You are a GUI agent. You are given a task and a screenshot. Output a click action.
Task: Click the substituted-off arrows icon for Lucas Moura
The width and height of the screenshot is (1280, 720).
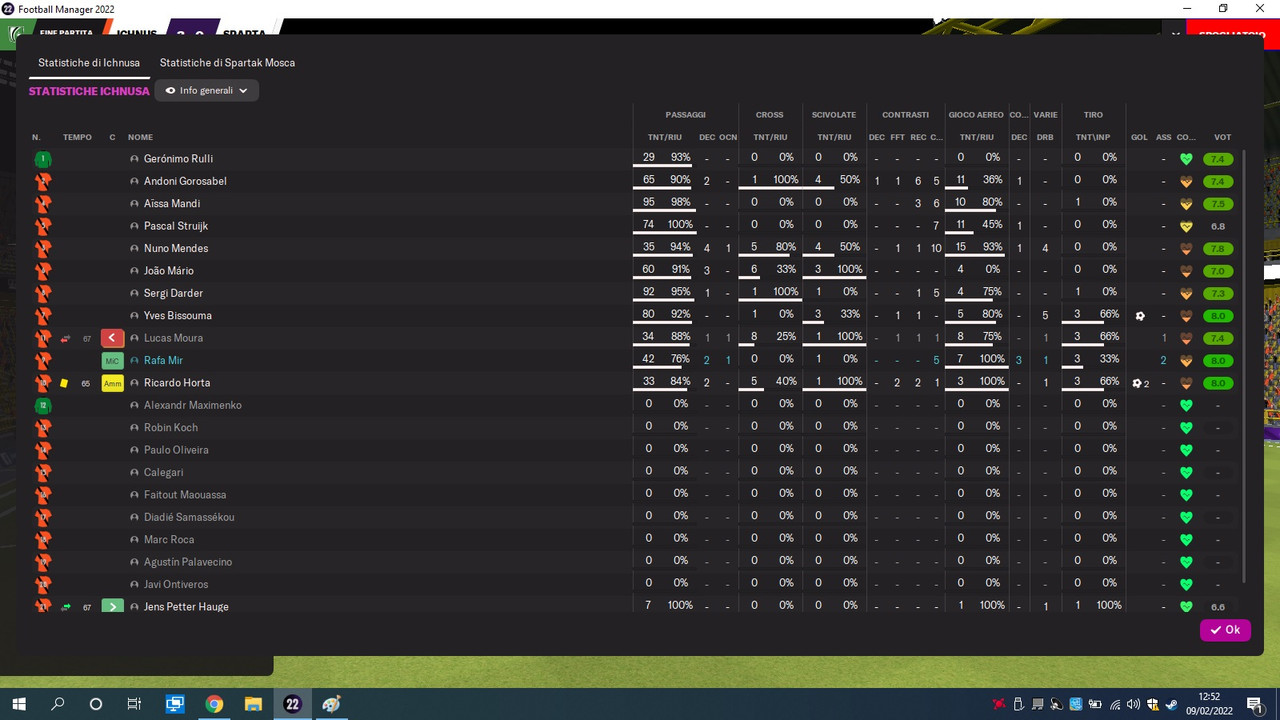pyautogui.click(x=65, y=338)
